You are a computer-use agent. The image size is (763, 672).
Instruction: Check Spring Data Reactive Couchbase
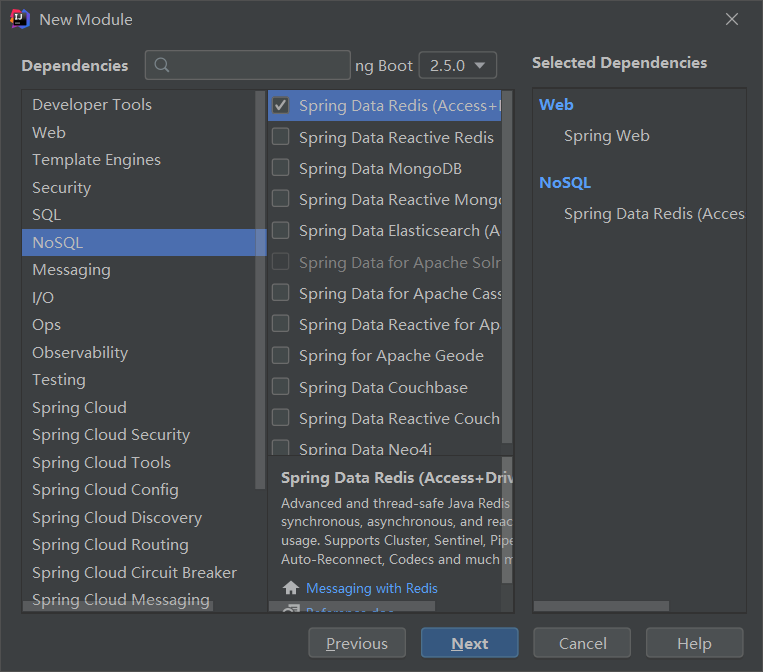[x=281, y=418]
